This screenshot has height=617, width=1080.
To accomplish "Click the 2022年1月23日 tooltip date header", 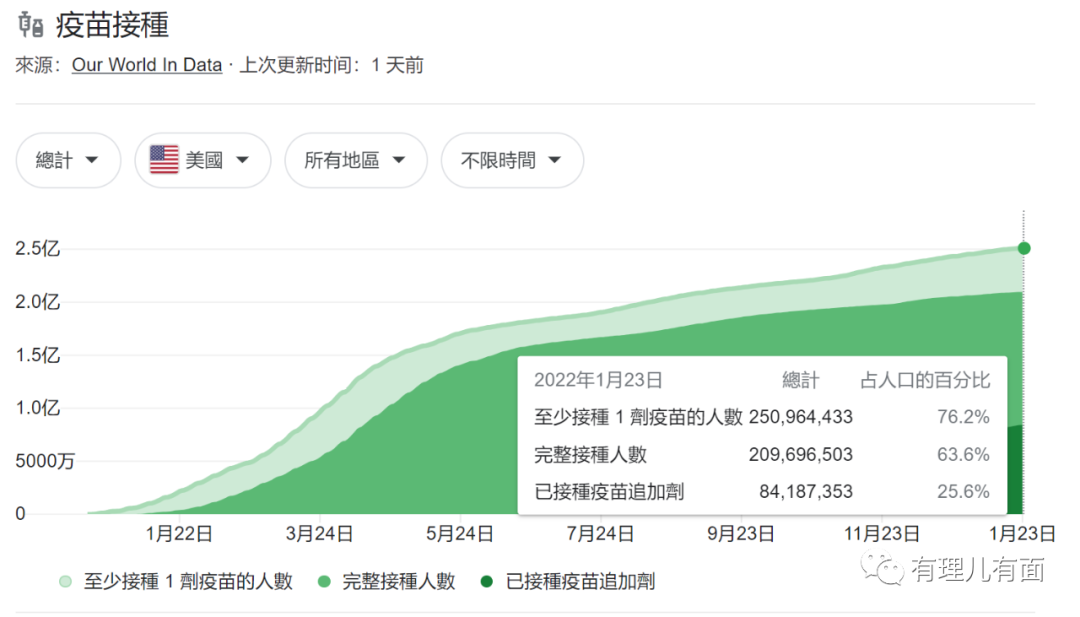I will 598,380.
